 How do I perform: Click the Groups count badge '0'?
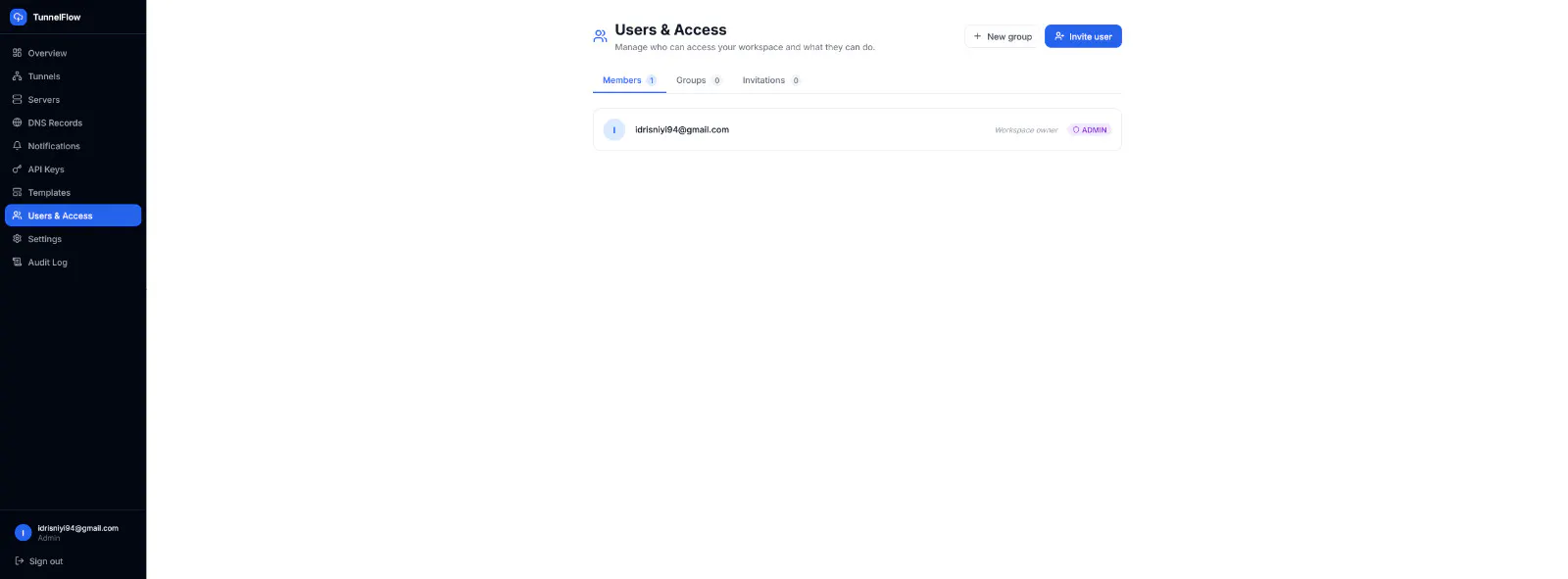716,80
